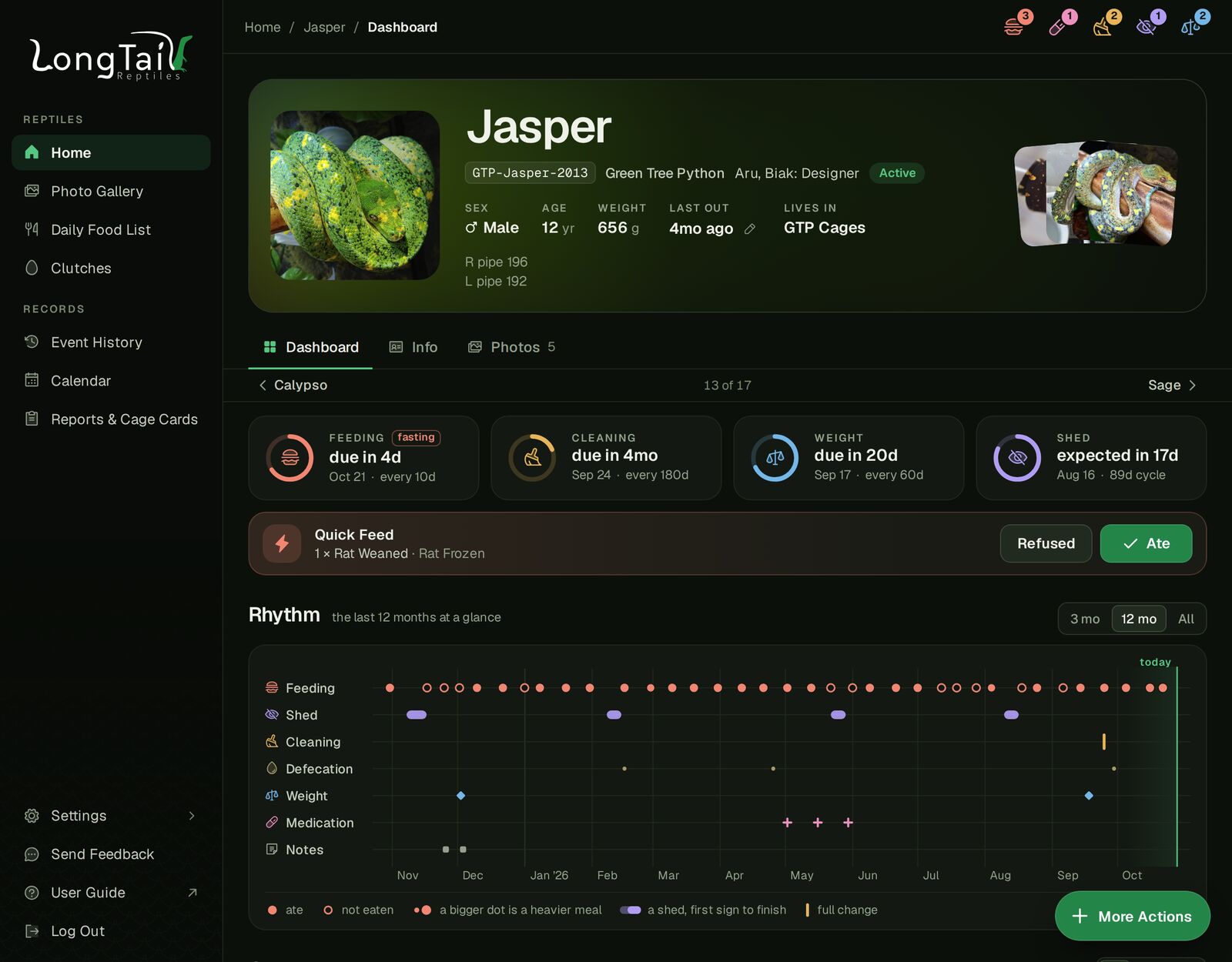The height and width of the screenshot is (962, 1232).
Task: Click the GTP-Jasper-2013 ID tag
Action: pyautogui.click(x=530, y=173)
